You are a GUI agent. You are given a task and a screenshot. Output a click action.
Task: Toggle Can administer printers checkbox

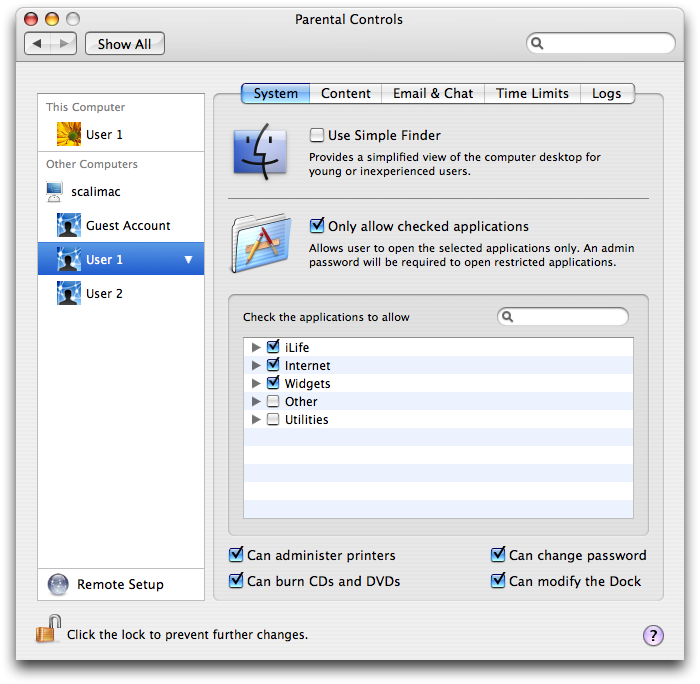point(236,555)
